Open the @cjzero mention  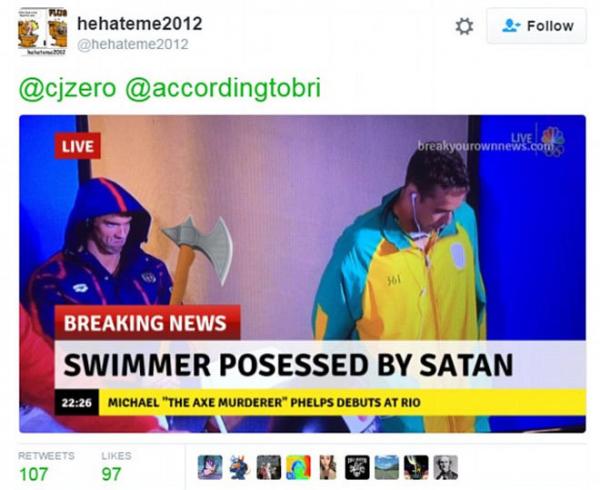(67, 88)
